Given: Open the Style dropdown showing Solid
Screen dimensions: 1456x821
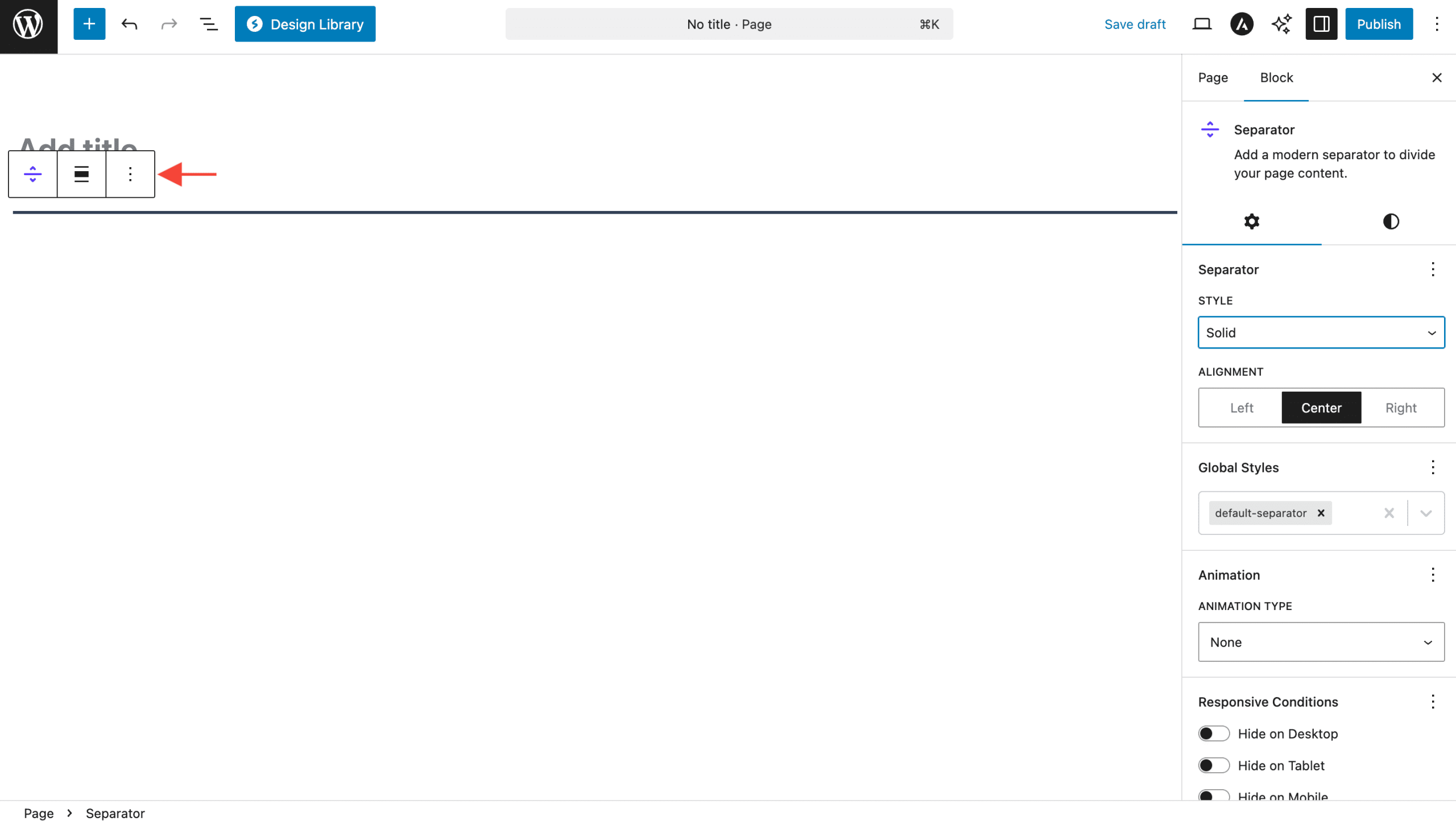Looking at the screenshot, I should (x=1321, y=333).
